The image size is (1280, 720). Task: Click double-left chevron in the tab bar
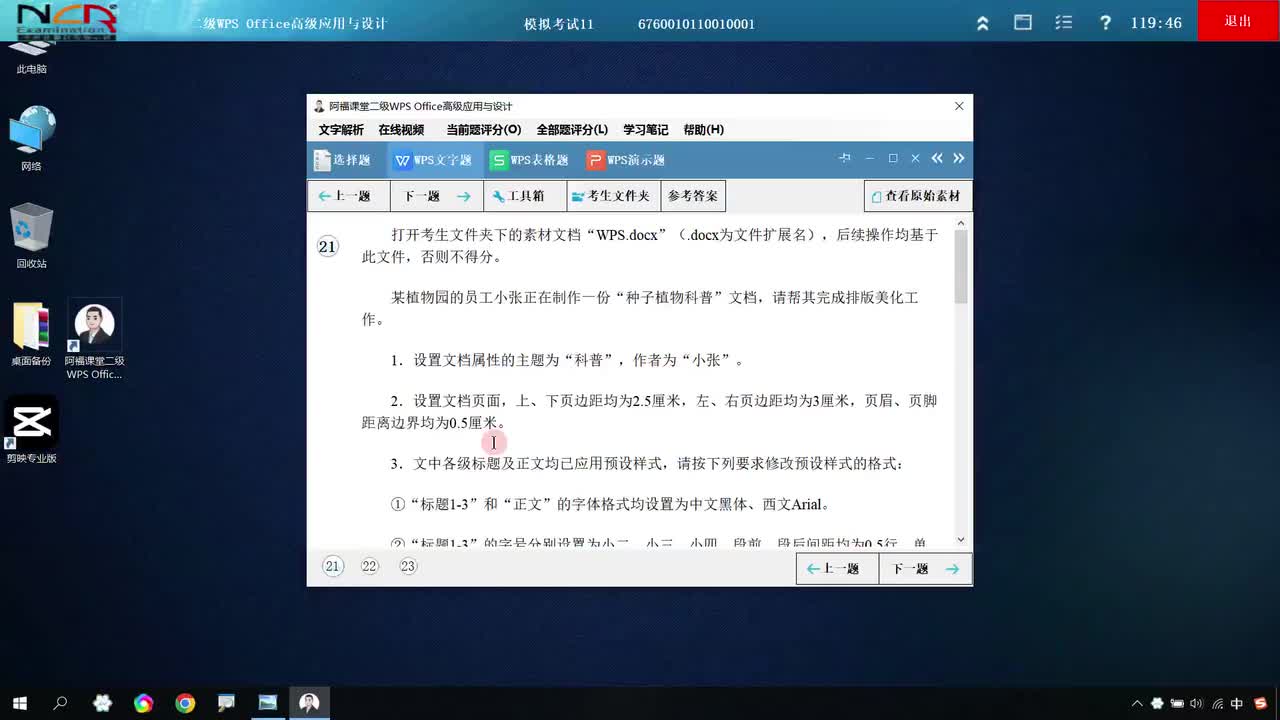click(937, 158)
